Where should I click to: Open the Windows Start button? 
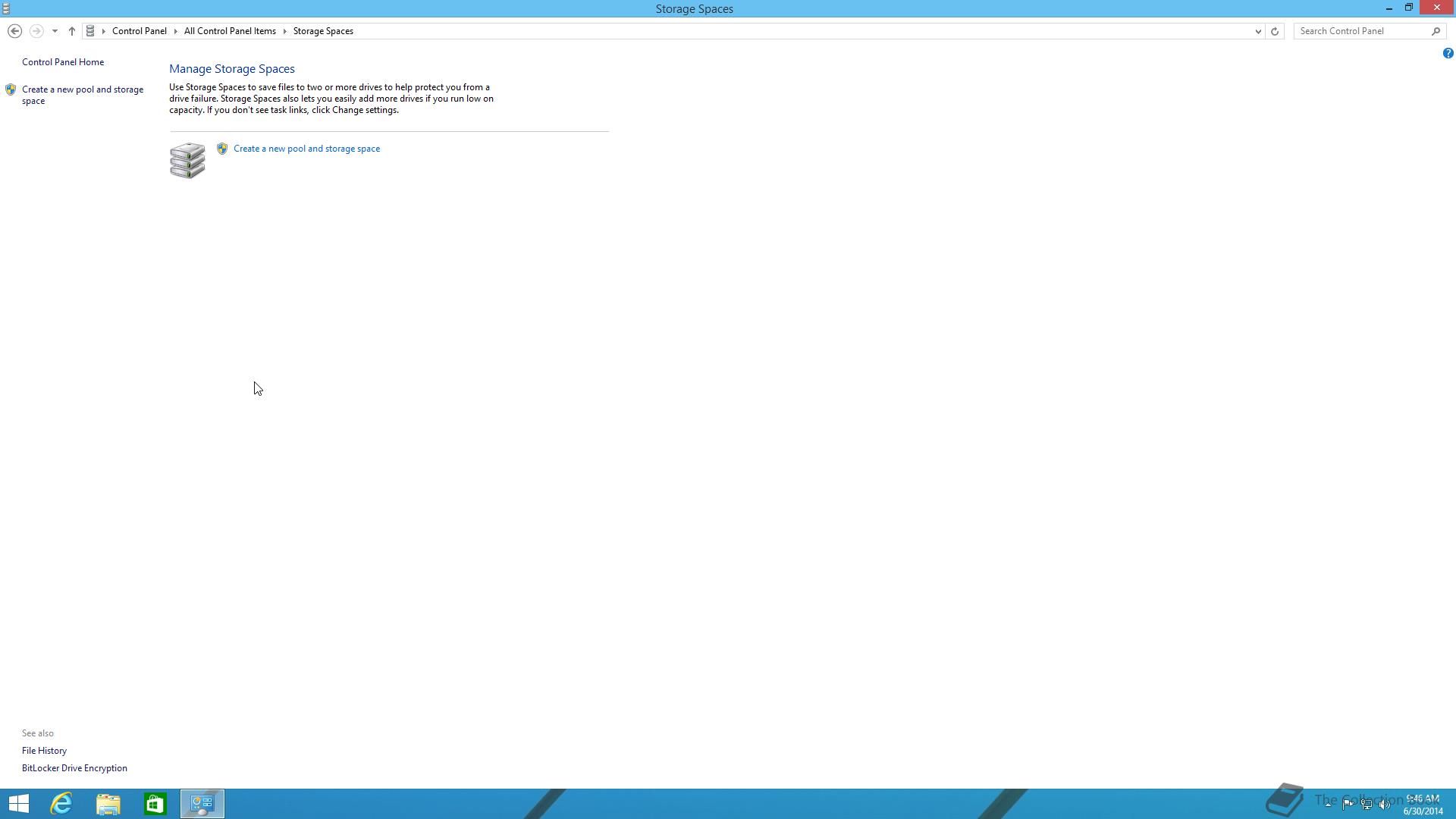tap(18, 804)
